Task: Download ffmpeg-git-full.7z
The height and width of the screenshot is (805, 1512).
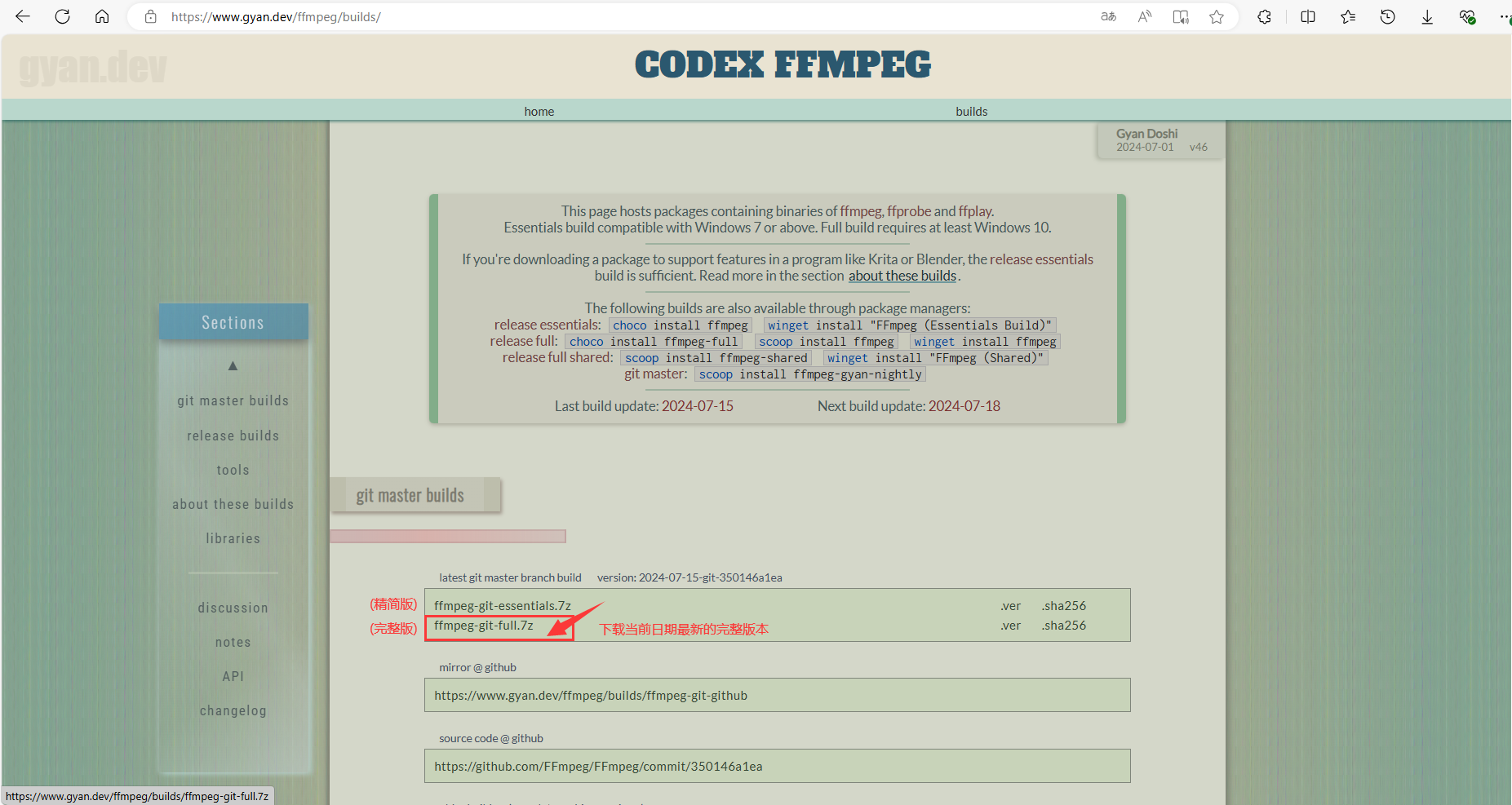Action: pos(484,626)
